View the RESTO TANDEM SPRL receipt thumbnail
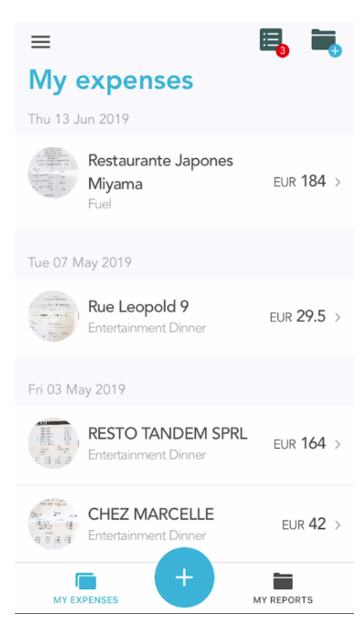Screen dimensions: 363x625 click(x=53, y=443)
